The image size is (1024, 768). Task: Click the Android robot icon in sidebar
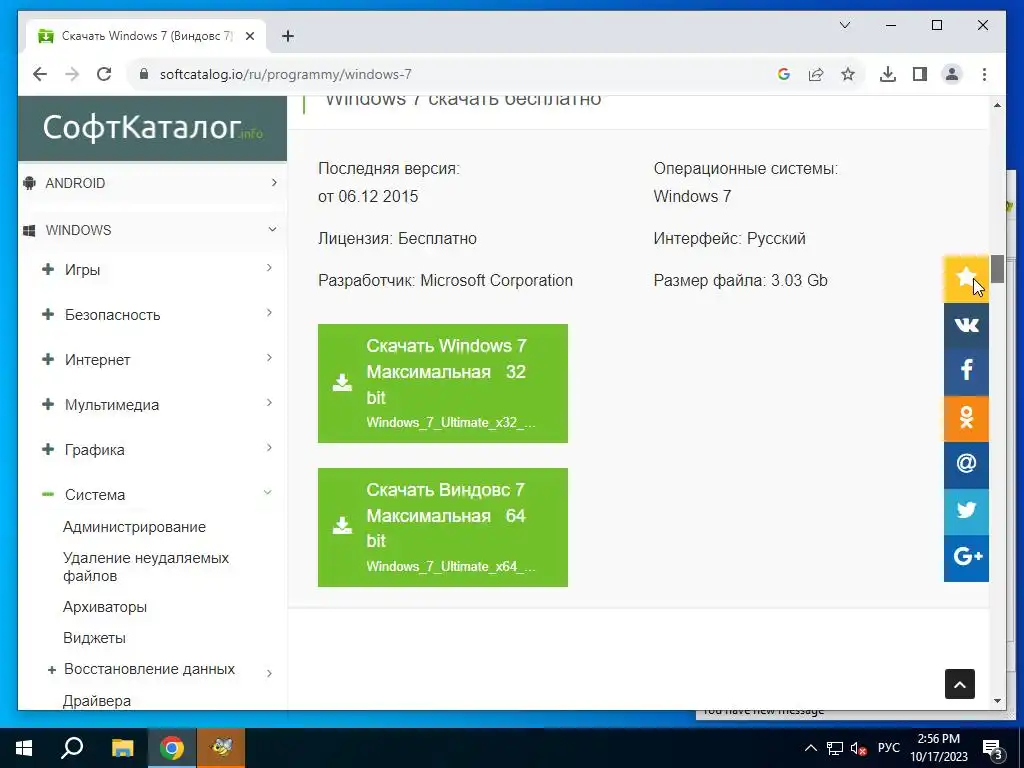[x=29, y=183]
